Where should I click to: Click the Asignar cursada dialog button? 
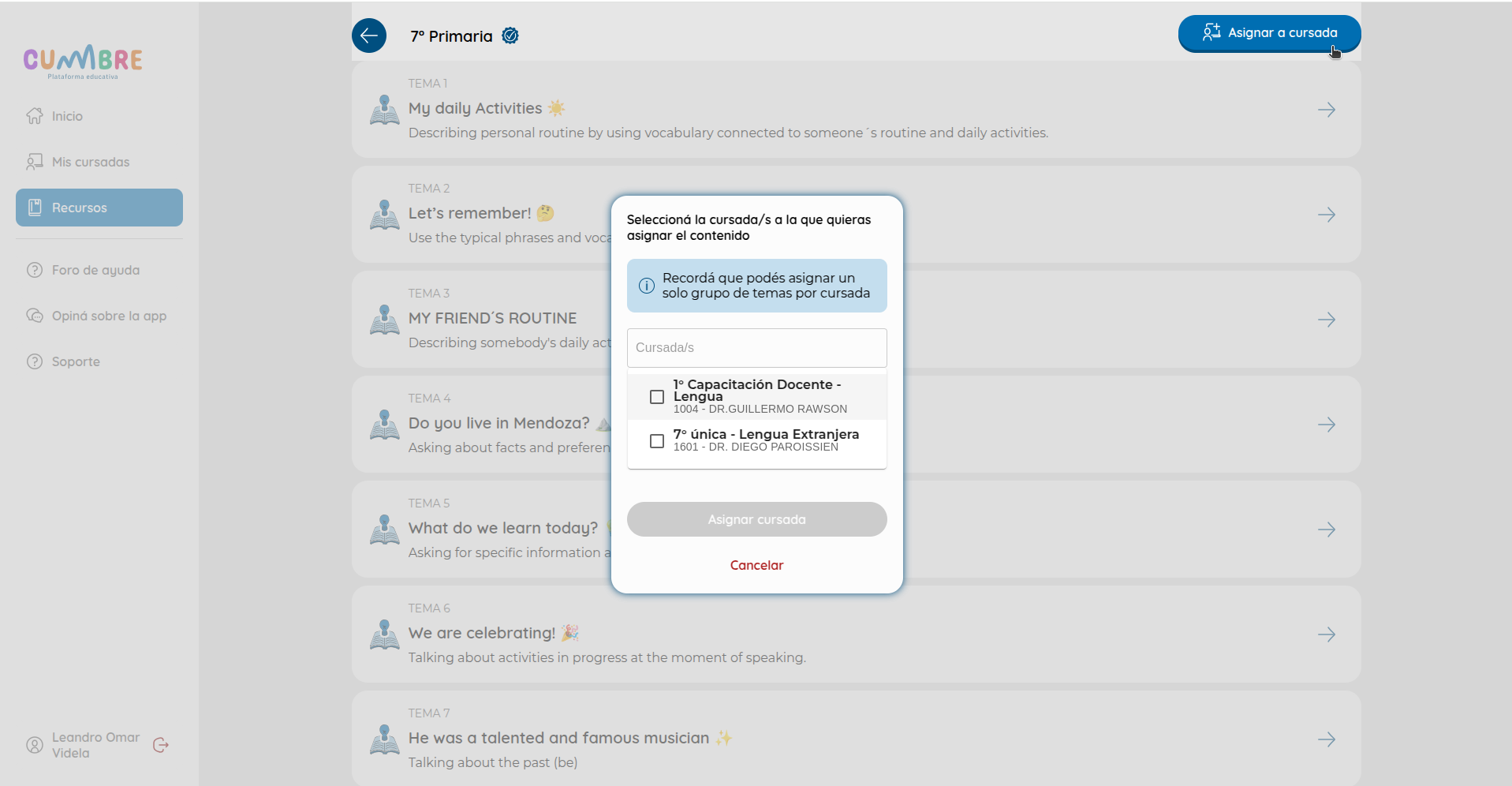point(757,519)
